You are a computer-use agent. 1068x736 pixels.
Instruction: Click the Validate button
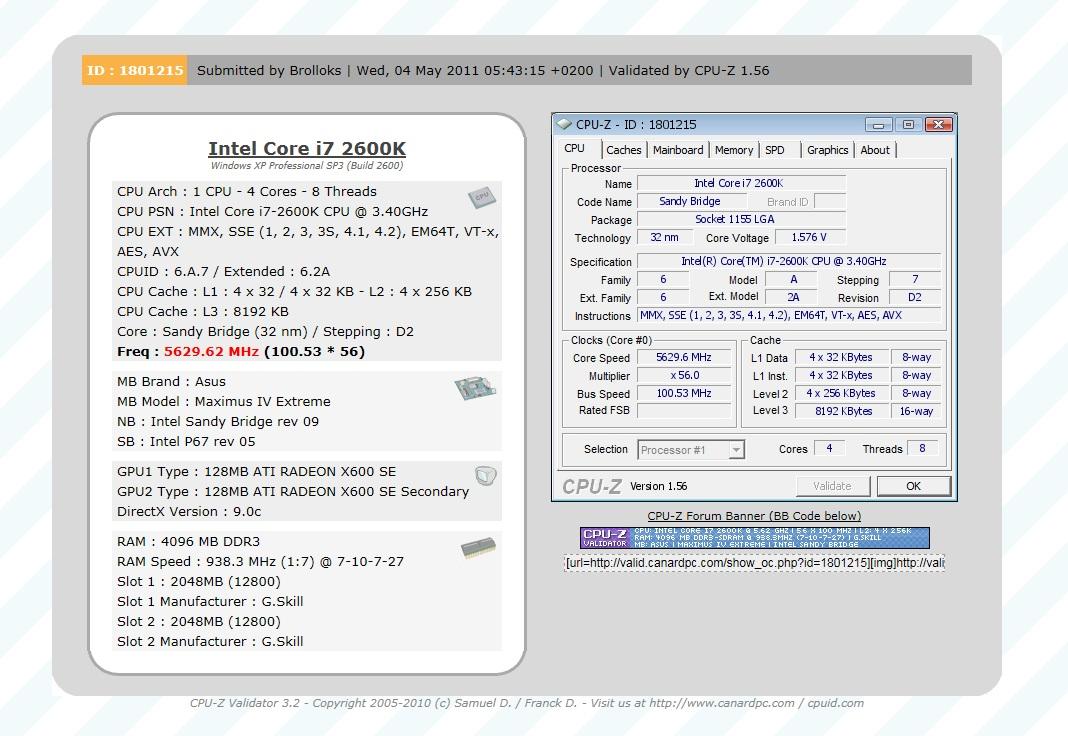832,485
